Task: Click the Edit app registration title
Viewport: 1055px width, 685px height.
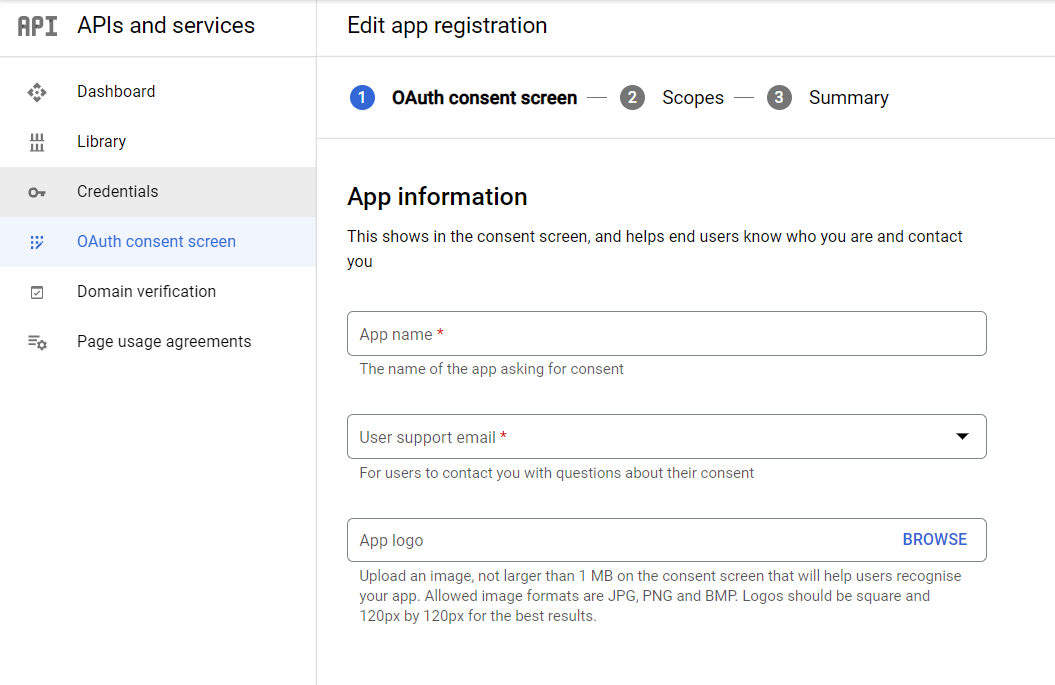Action: tap(447, 26)
